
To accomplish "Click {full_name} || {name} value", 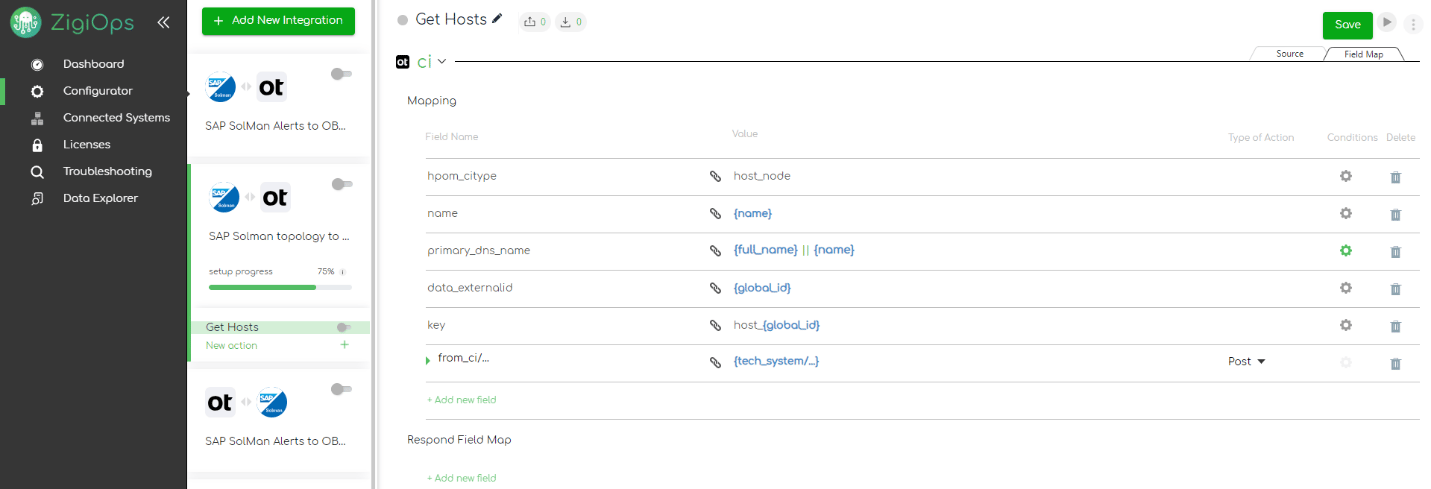I will click(794, 250).
